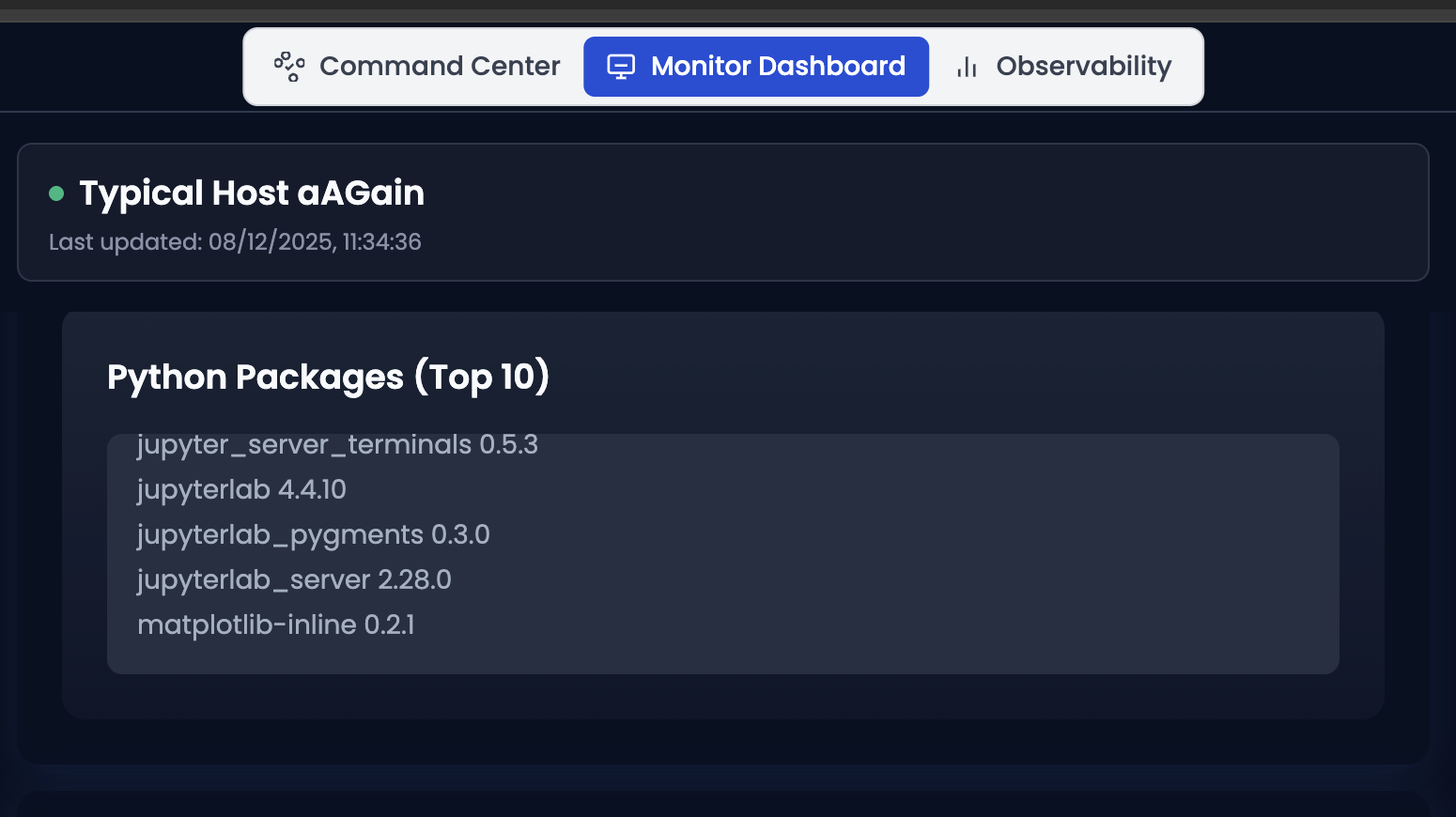Click the Monitor Dashboard screen icon

(x=621, y=67)
